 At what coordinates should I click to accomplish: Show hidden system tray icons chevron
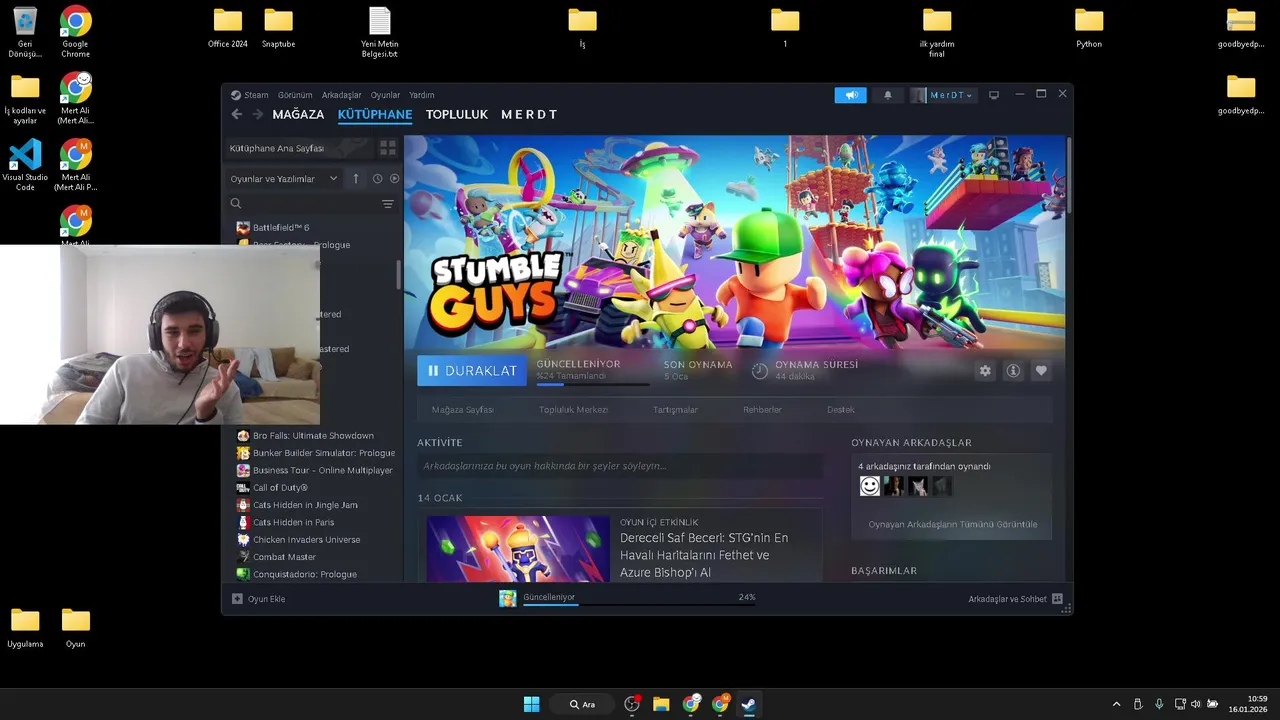click(x=1117, y=704)
